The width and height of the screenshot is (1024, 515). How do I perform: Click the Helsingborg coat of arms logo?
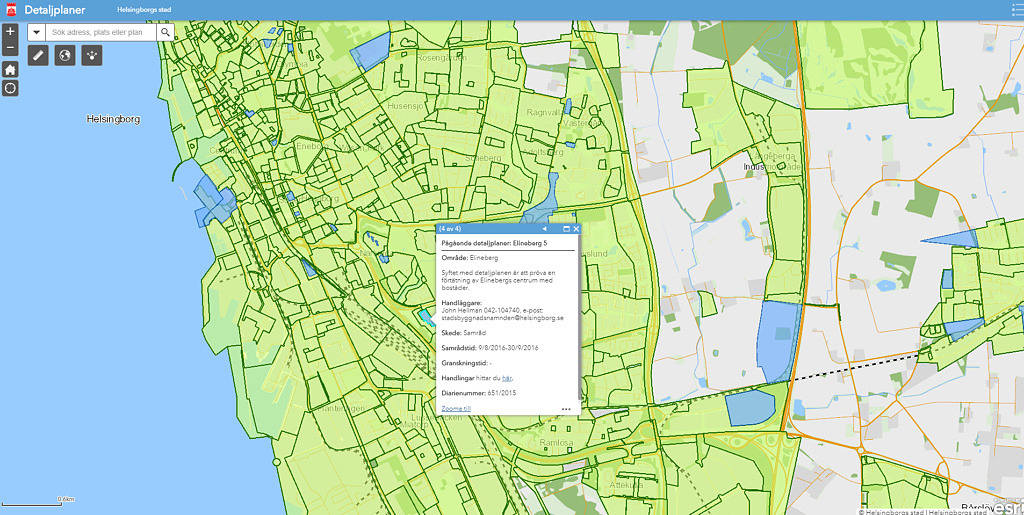coord(10,10)
